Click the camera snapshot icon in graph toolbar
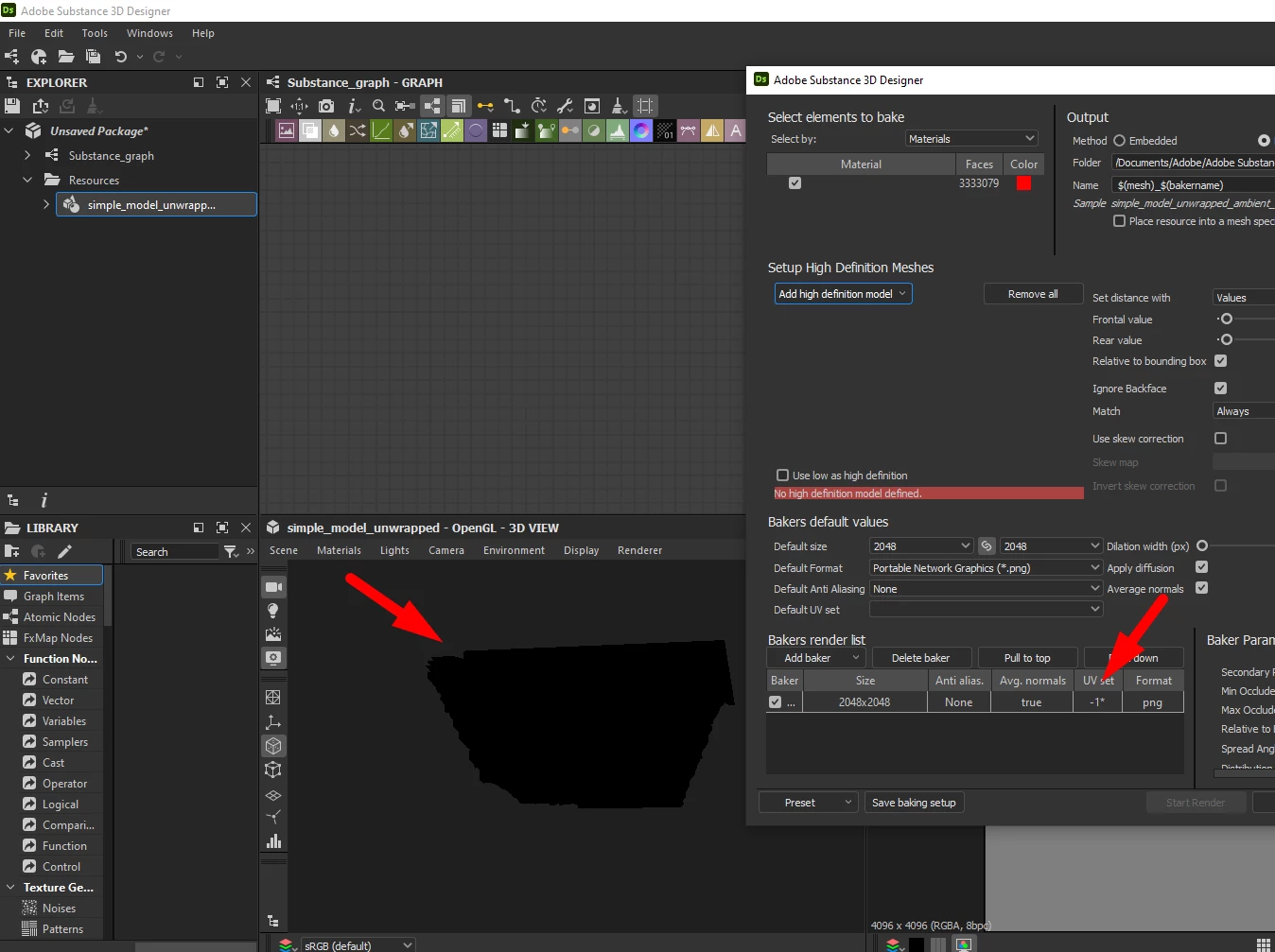The height and width of the screenshot is (952, 1275). (x=326, y=106)
